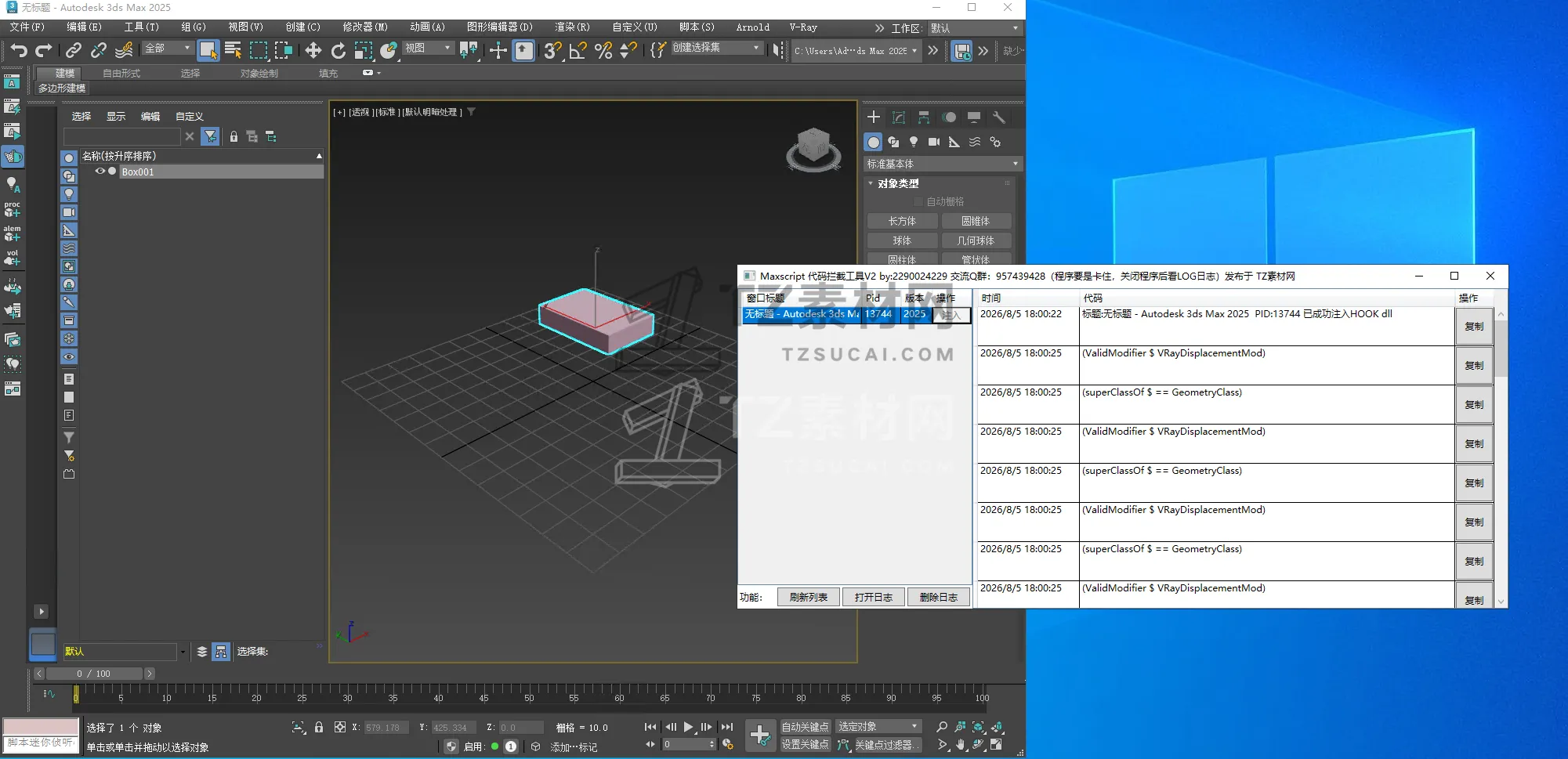Select the Pan View hand tool

click(x=961, y=745)
